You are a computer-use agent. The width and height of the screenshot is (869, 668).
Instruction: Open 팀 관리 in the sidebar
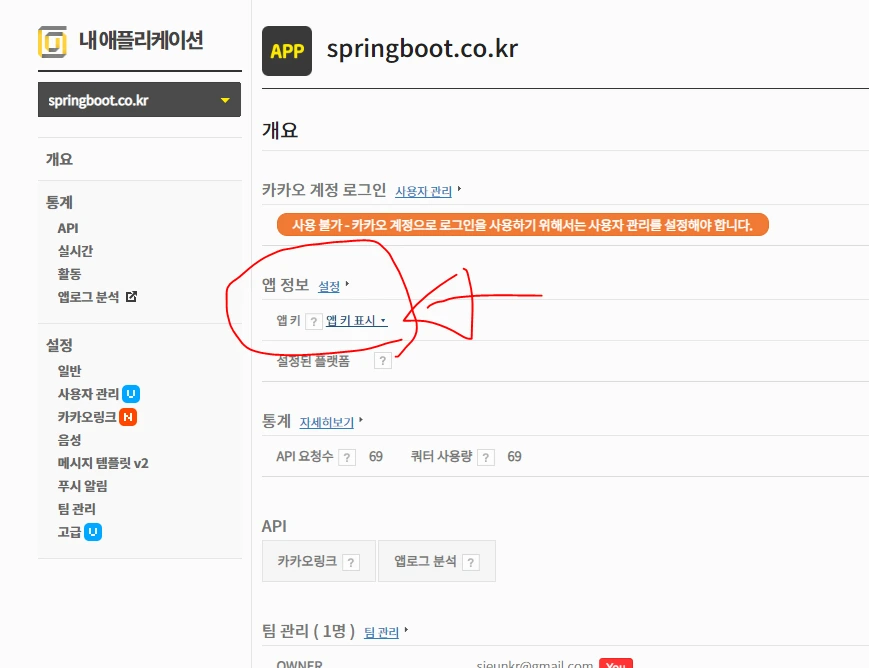click(76, 509)
